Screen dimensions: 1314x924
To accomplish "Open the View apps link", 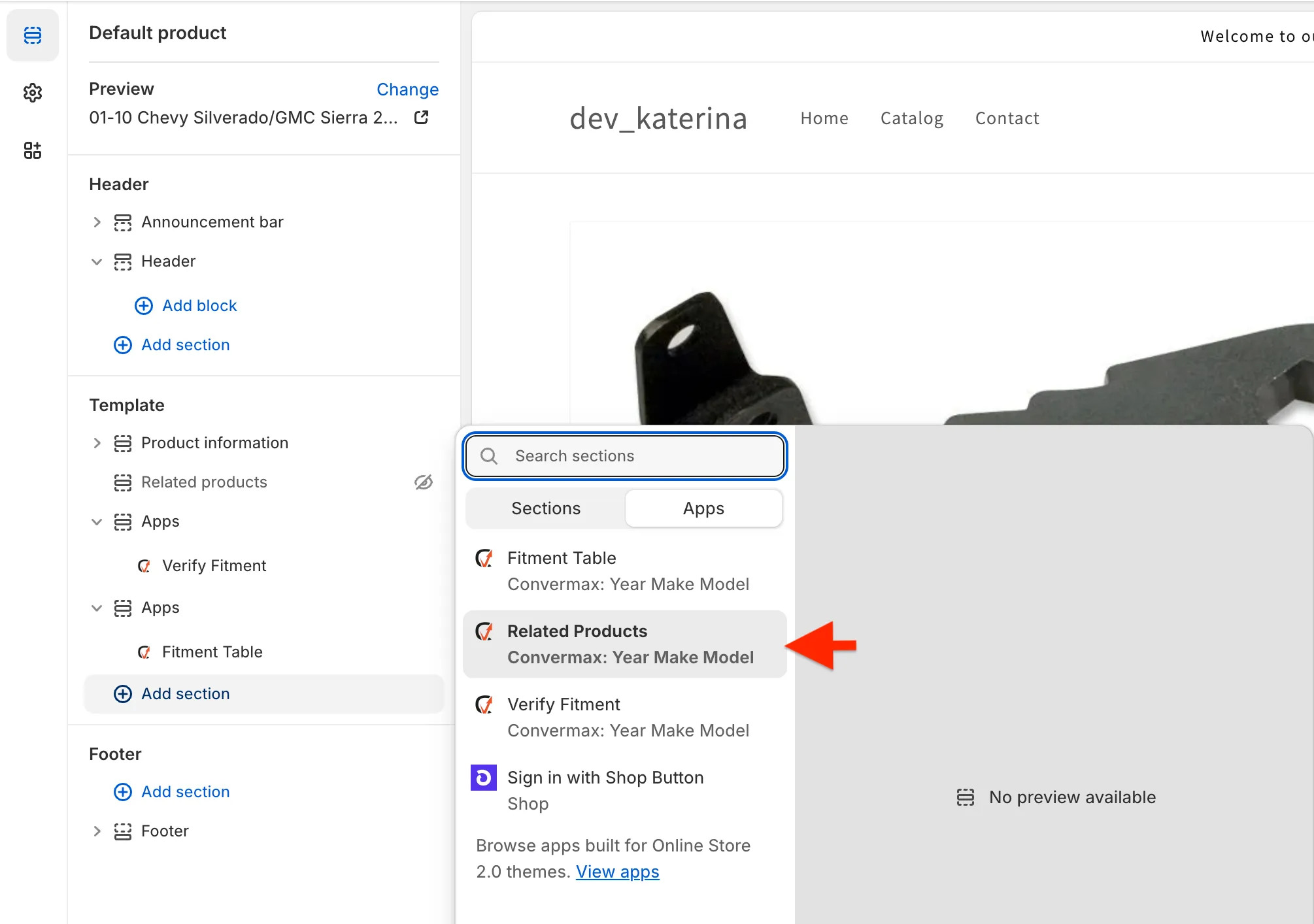I will coord(617,872).
